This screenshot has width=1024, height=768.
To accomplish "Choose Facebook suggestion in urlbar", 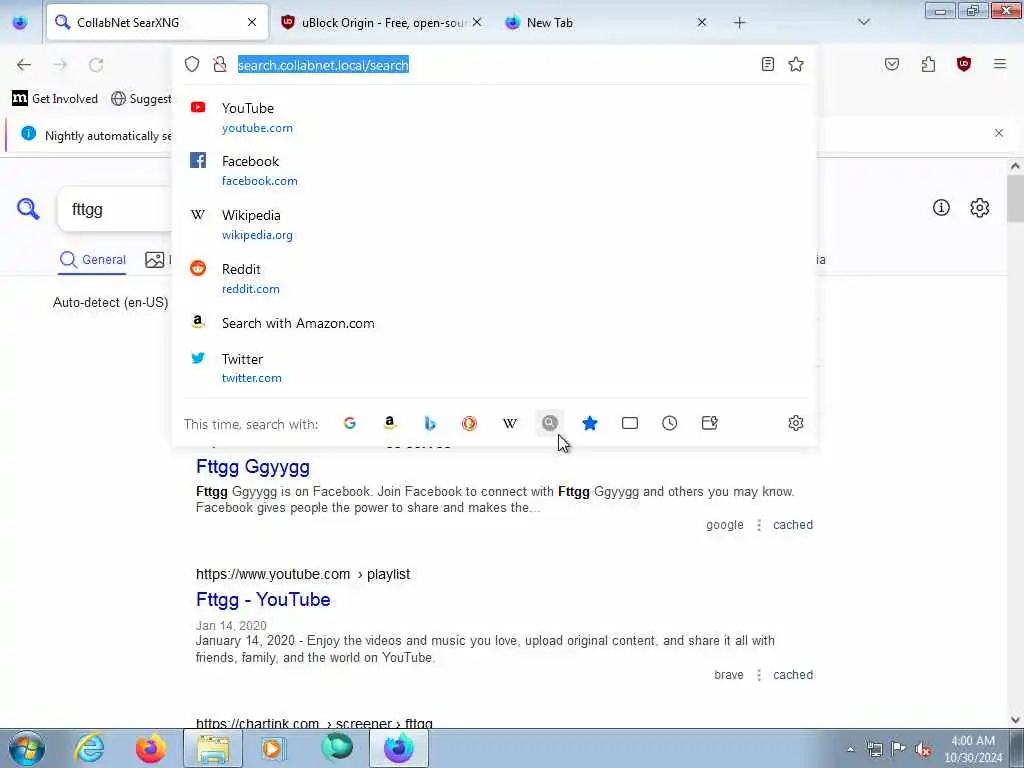I will click(493, 170).
